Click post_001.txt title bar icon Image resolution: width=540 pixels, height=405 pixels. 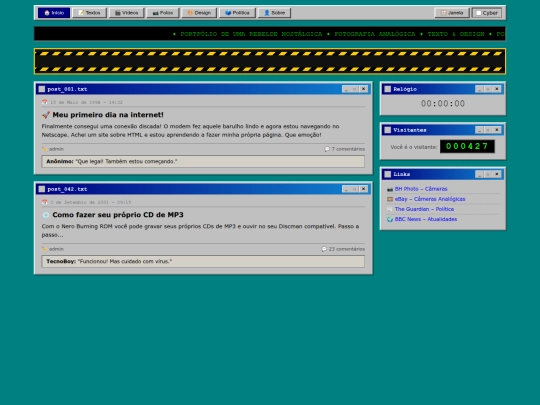42,89
